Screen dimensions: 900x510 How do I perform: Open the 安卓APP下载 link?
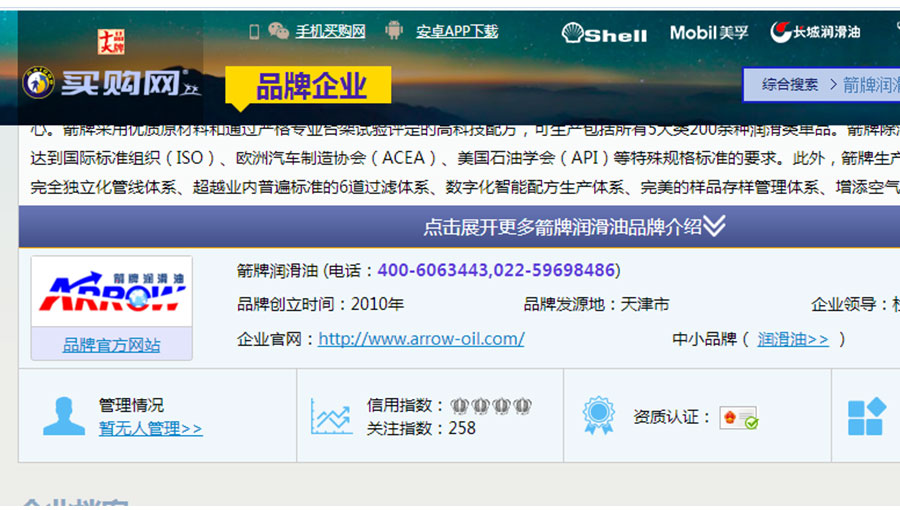[x=457, y=31]
